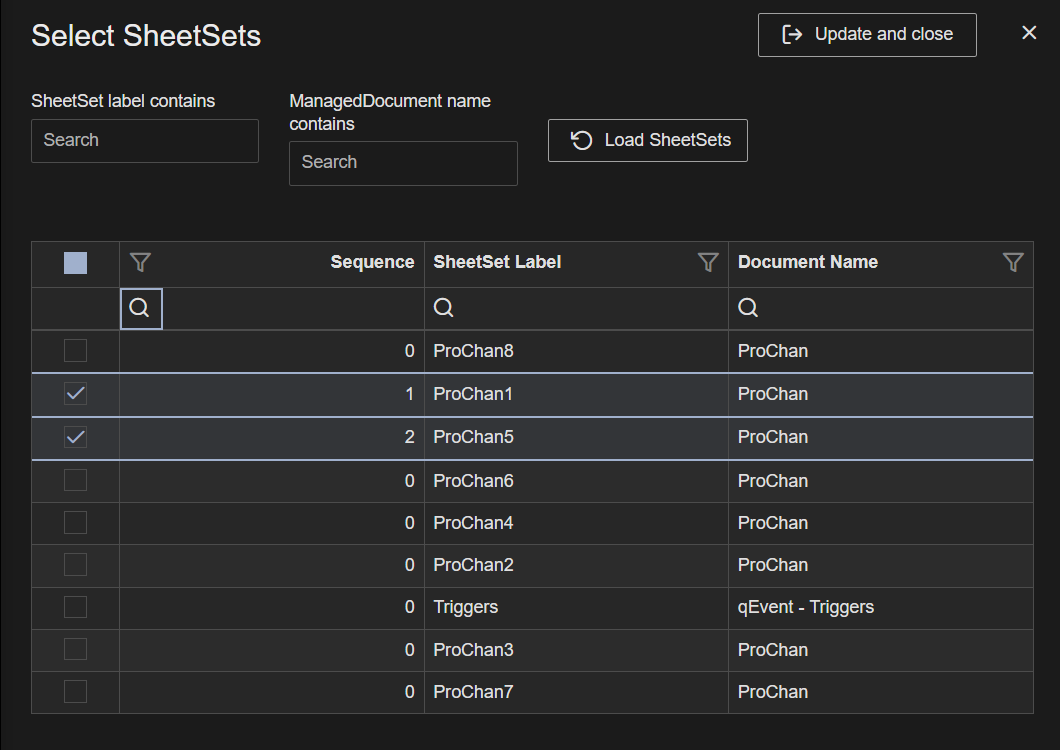Uncheck the ProChan1 row checkbox

(75, 394)
